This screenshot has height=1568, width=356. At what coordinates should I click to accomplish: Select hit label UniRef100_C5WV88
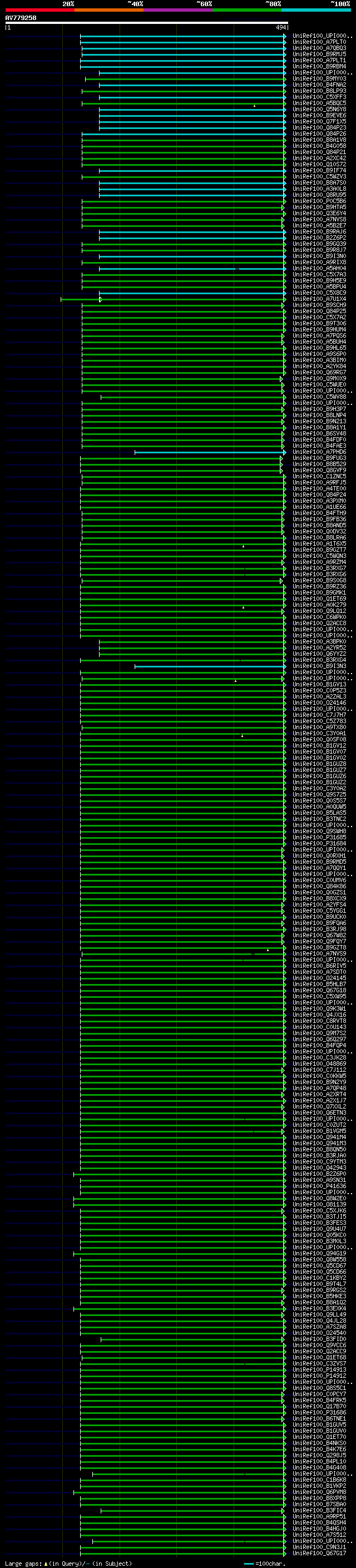319,397
